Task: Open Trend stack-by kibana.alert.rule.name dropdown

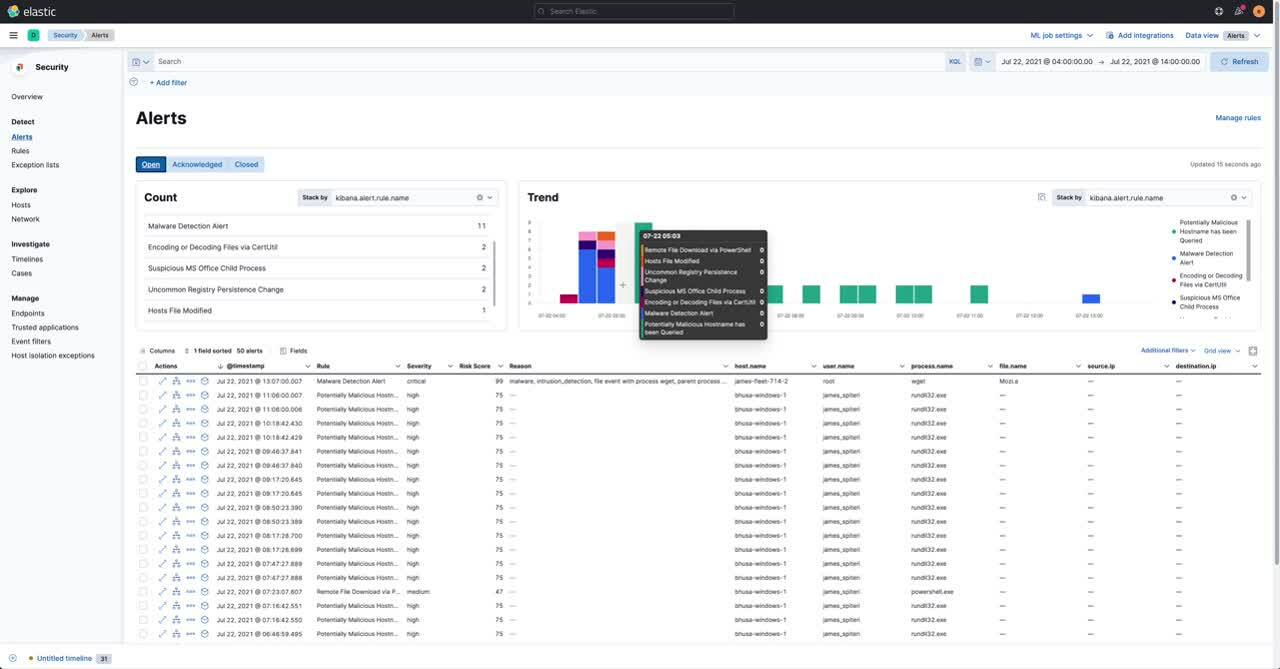Action: (1168, 197)
